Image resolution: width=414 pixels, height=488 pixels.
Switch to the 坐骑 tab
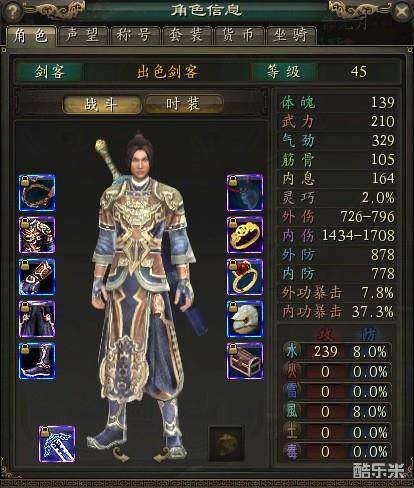click(290, 35)
